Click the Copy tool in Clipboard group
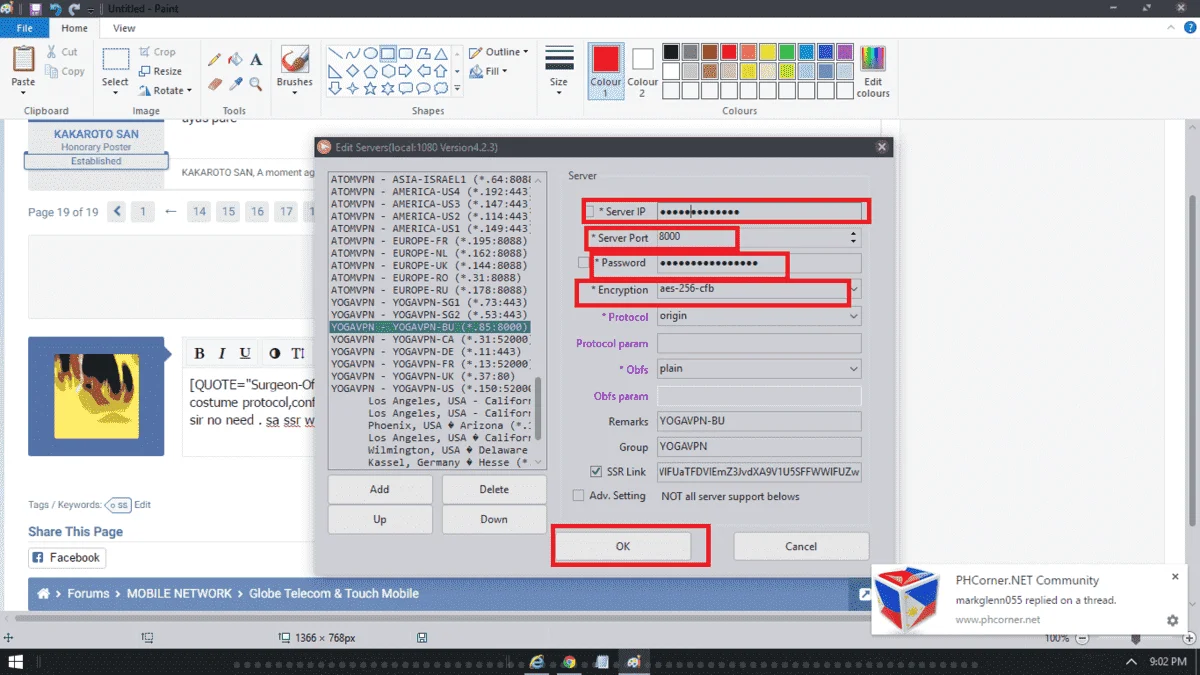The image size is (1200, 675). [65, 71]
